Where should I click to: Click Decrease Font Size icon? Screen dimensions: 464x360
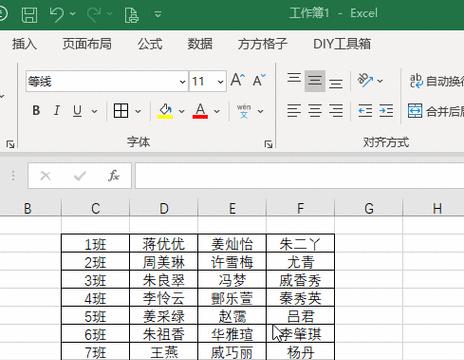click(259, 80)
